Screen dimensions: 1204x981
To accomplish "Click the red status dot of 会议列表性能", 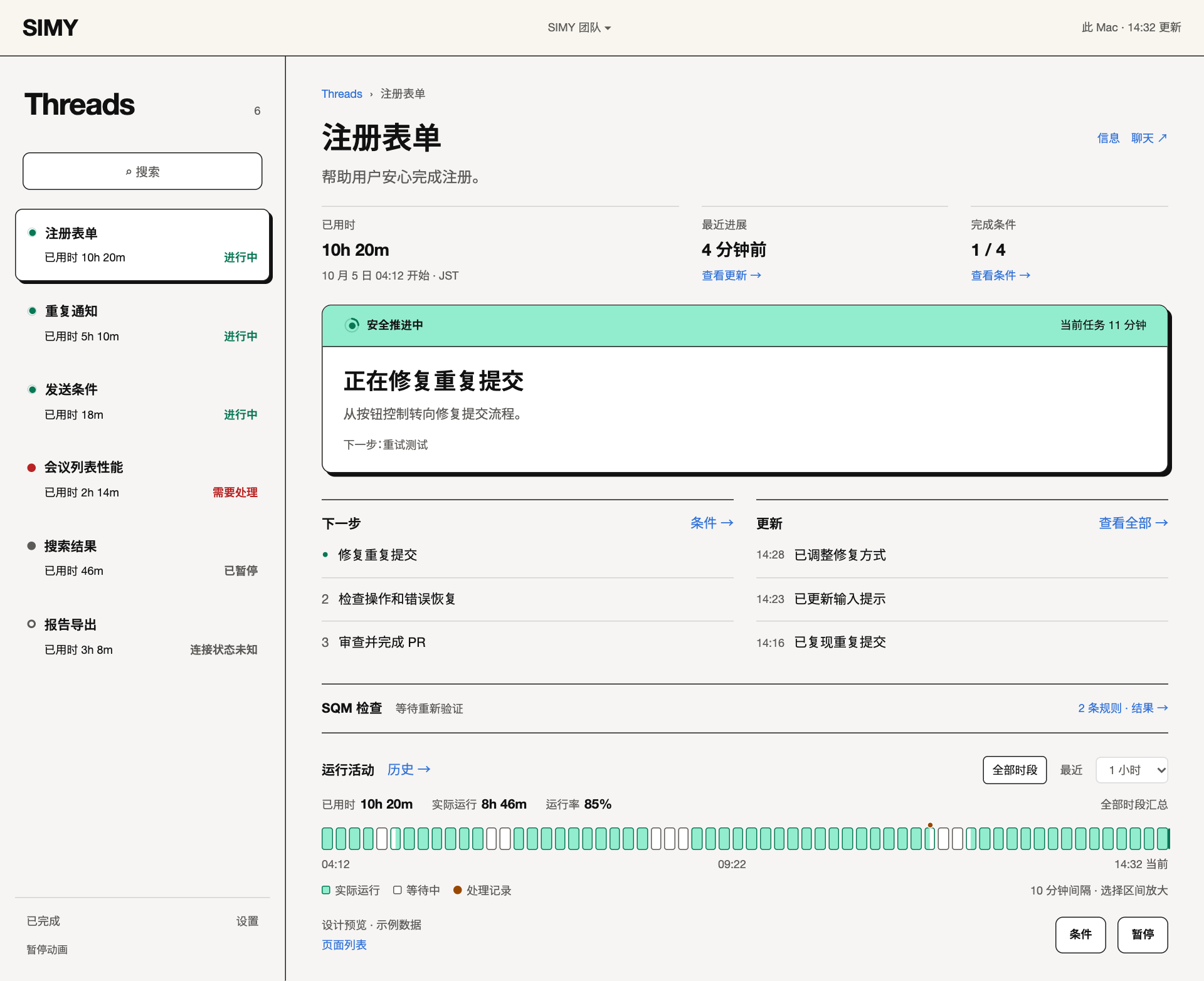I will pyautogui.click(x=31, y=468).
